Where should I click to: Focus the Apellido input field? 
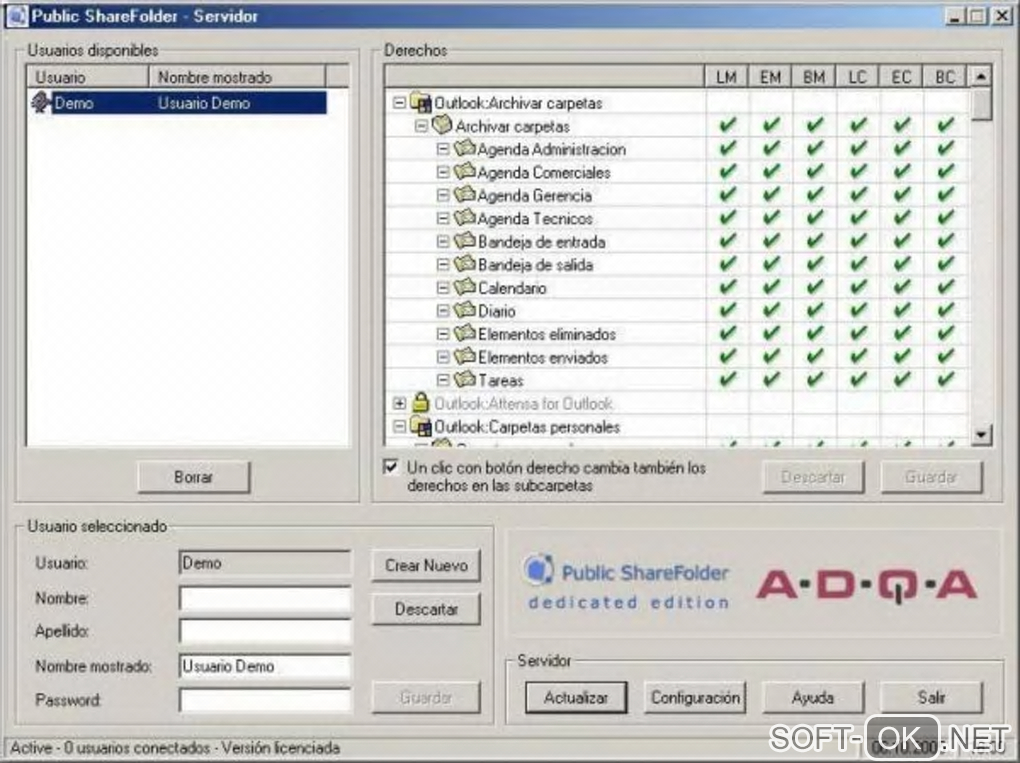coord(265,631)
